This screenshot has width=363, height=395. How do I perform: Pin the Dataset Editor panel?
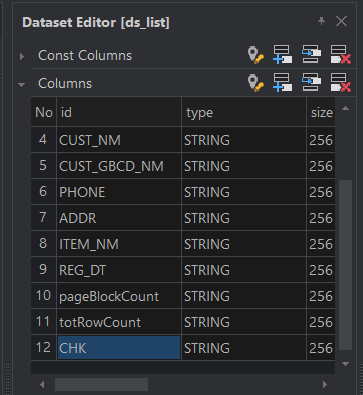[x=321, y=21]
